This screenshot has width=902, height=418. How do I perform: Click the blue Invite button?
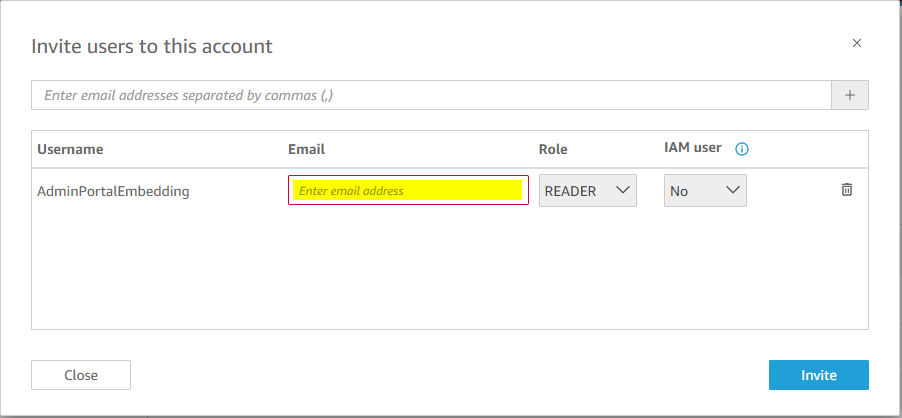click(819, 375)
